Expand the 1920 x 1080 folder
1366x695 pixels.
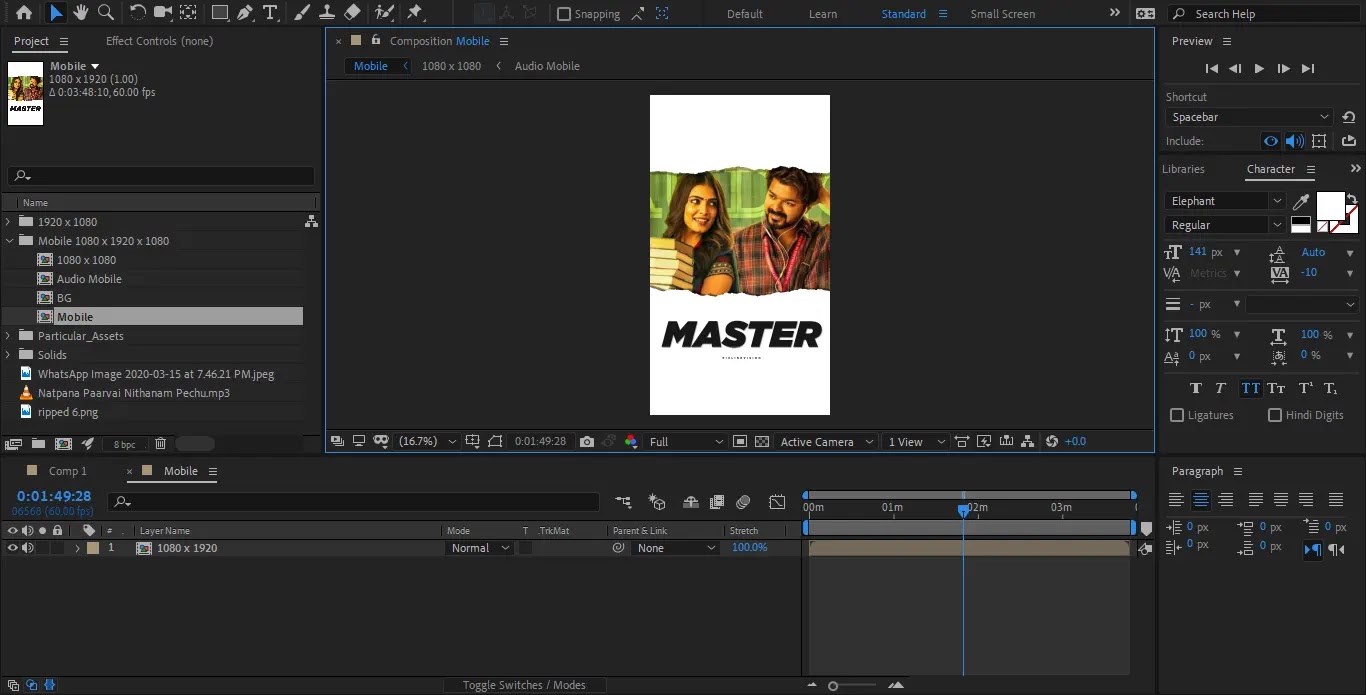[x=9, y=222]
